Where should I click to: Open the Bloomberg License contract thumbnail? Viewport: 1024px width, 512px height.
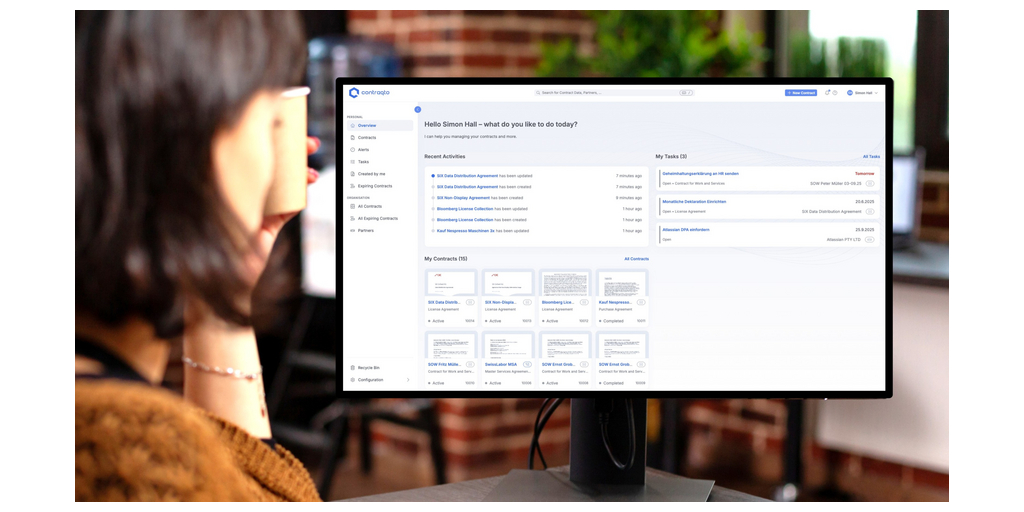pyautogui.click(x=565, y=283)
